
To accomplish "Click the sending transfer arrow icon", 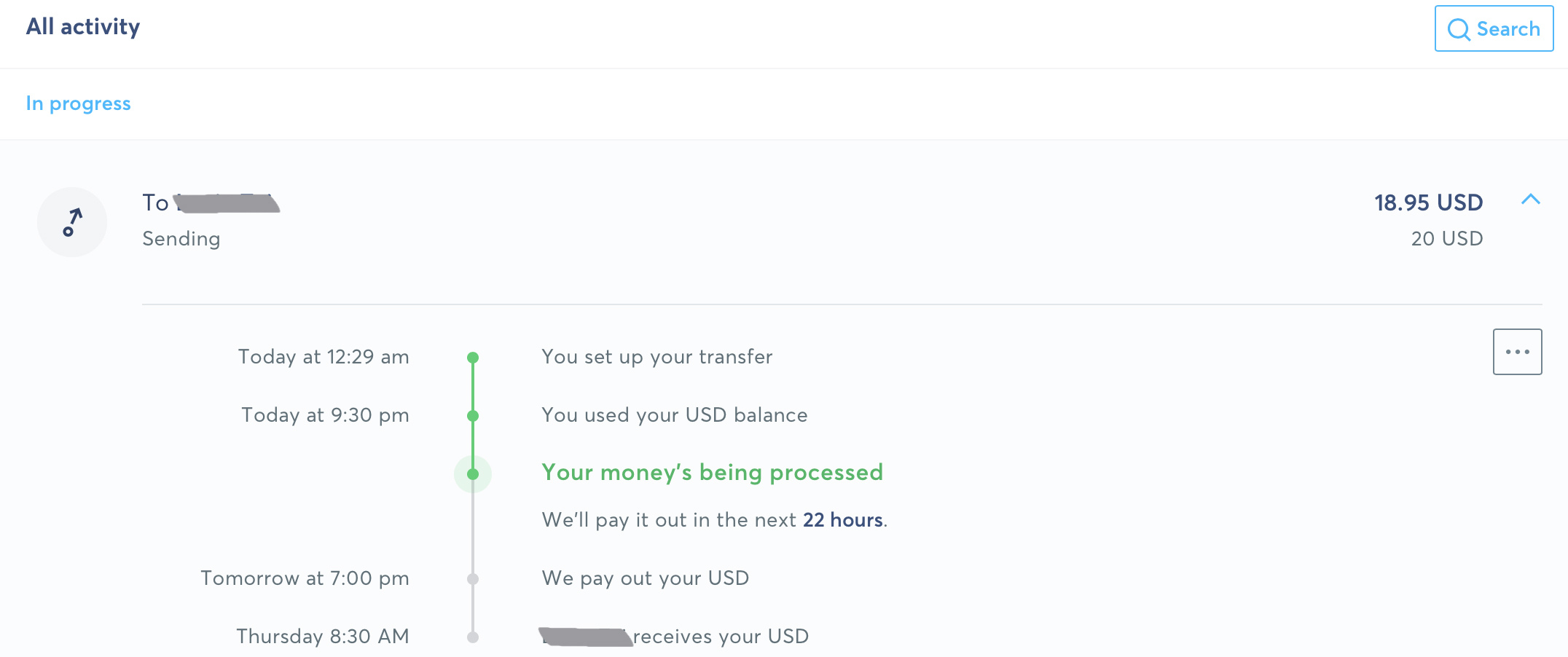I will [x=72, y=222].
